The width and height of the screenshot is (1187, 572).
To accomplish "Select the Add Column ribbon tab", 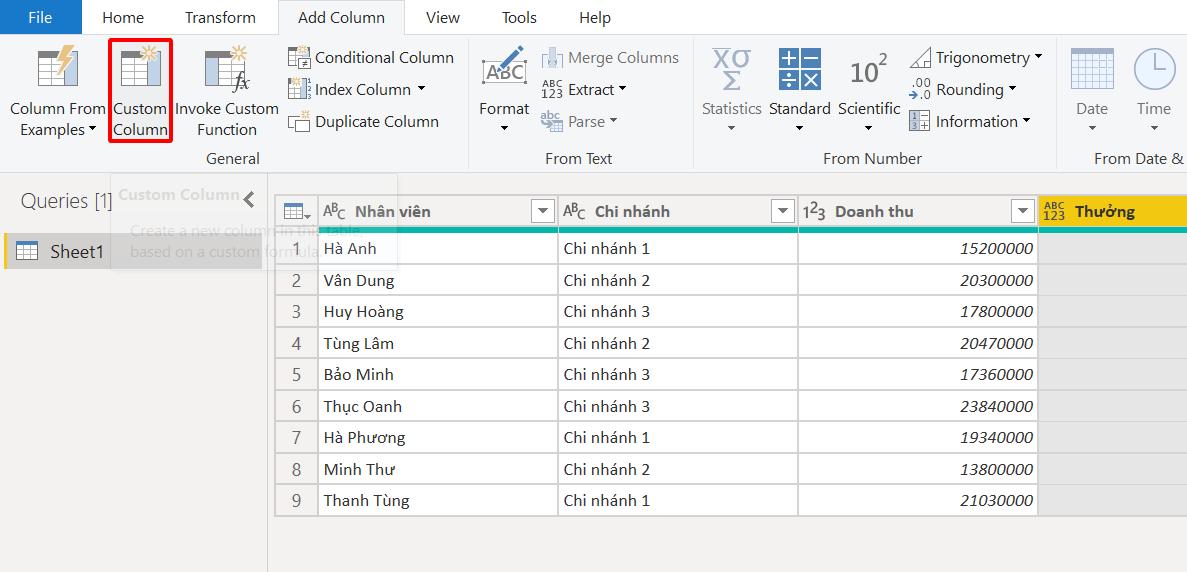I will pyautogui.click(x=341, y=17).
